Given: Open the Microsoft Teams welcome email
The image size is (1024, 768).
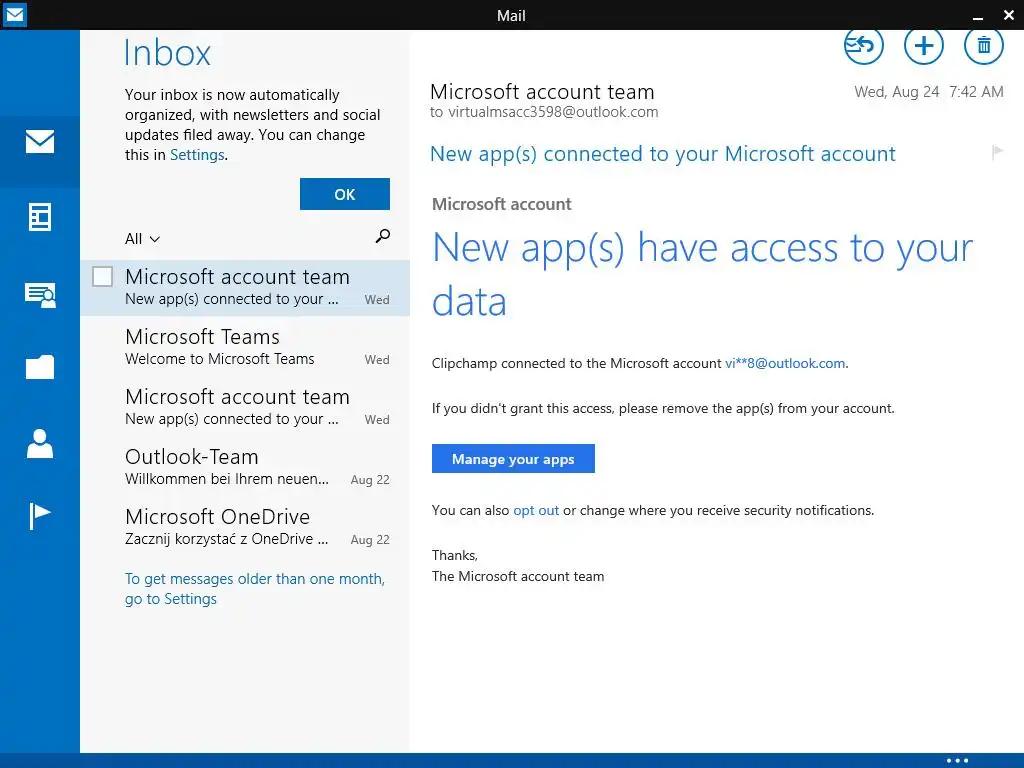Looking at the screenshot, I should pyautogui.click(x=245, y=347).
